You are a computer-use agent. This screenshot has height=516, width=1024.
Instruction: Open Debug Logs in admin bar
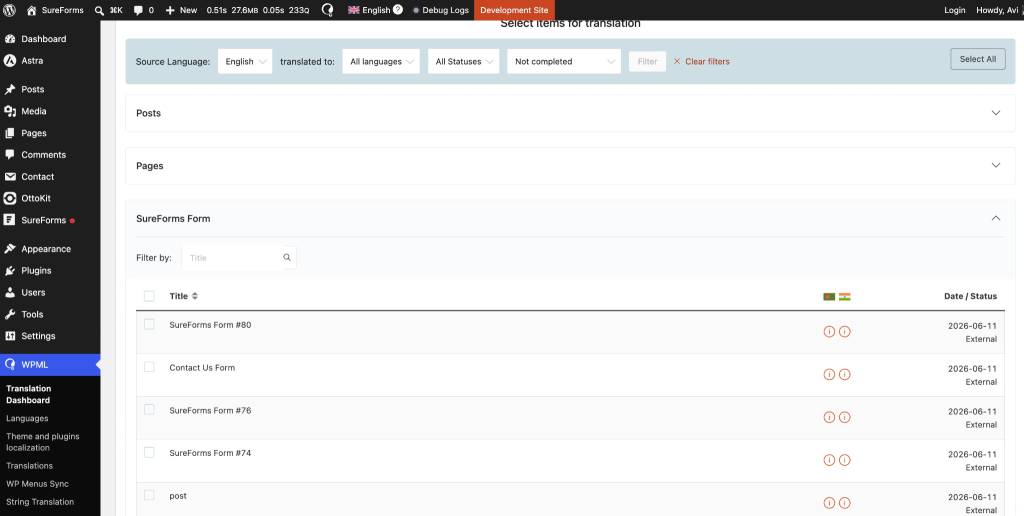click(441, 10)
